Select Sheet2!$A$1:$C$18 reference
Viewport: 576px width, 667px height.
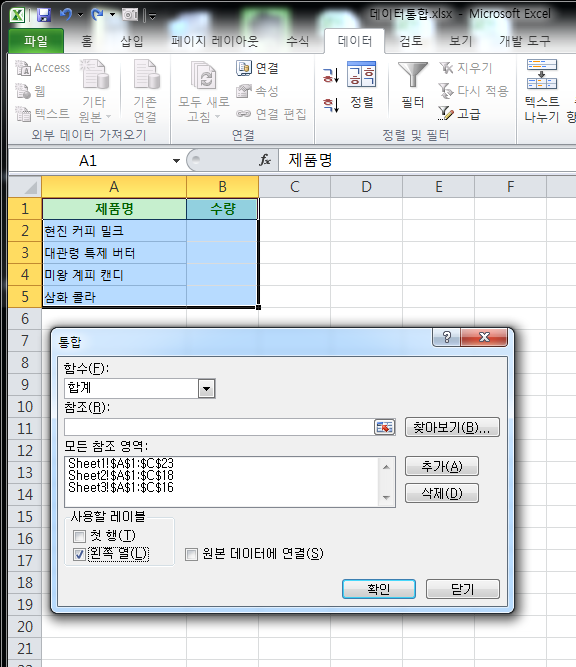tap(121, 475)
